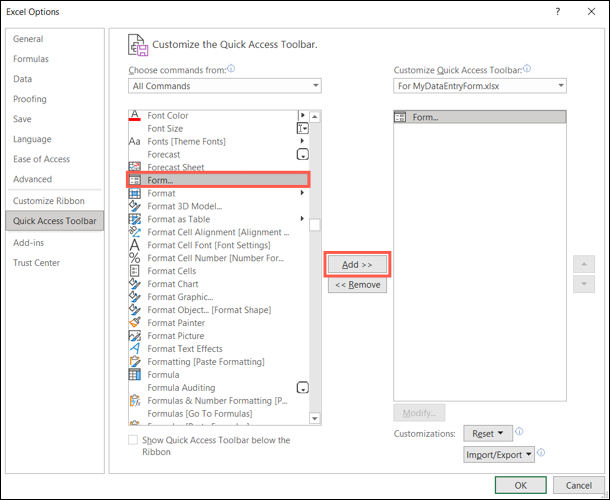Click the OK button
This screenshot has width=610, height=500.
pos(521,485)
